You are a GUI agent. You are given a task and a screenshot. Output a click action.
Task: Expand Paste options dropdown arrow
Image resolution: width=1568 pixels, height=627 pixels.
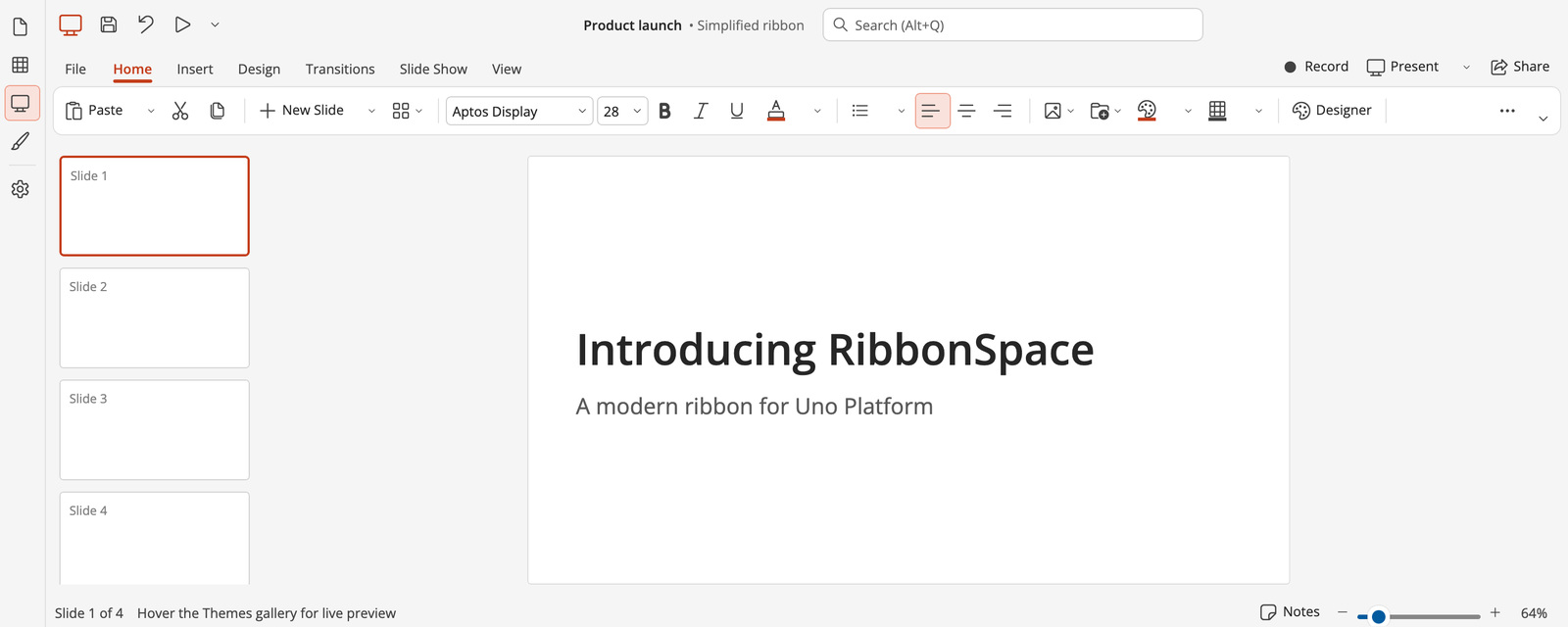(x=151, y=112)
